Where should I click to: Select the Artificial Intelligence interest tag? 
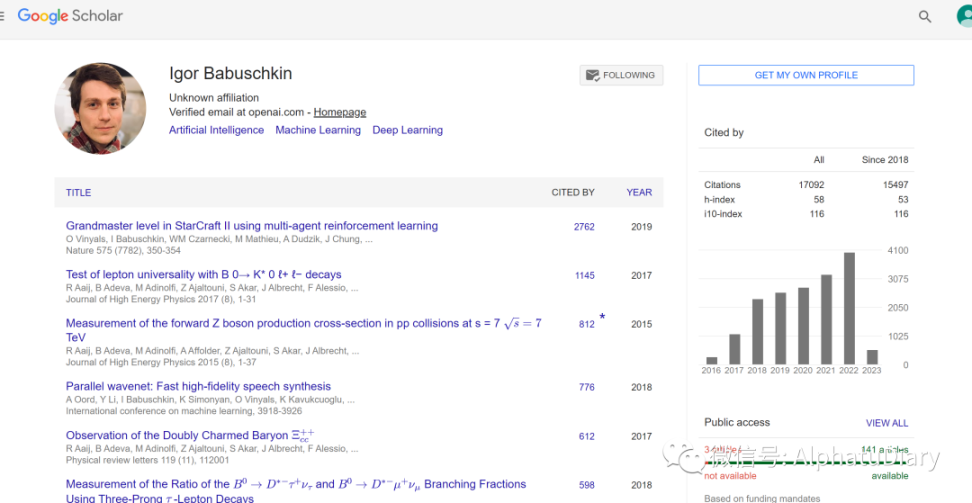point(216,130)
